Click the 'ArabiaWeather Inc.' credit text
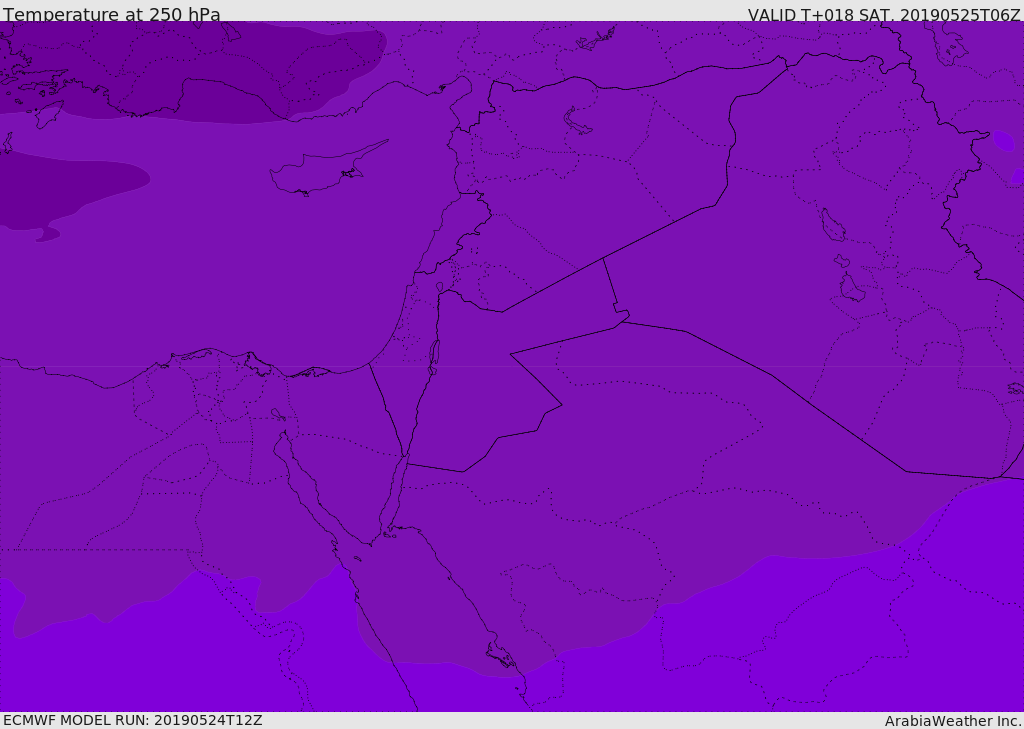Screen dimensions: 1024x729 tap(953, 721)
